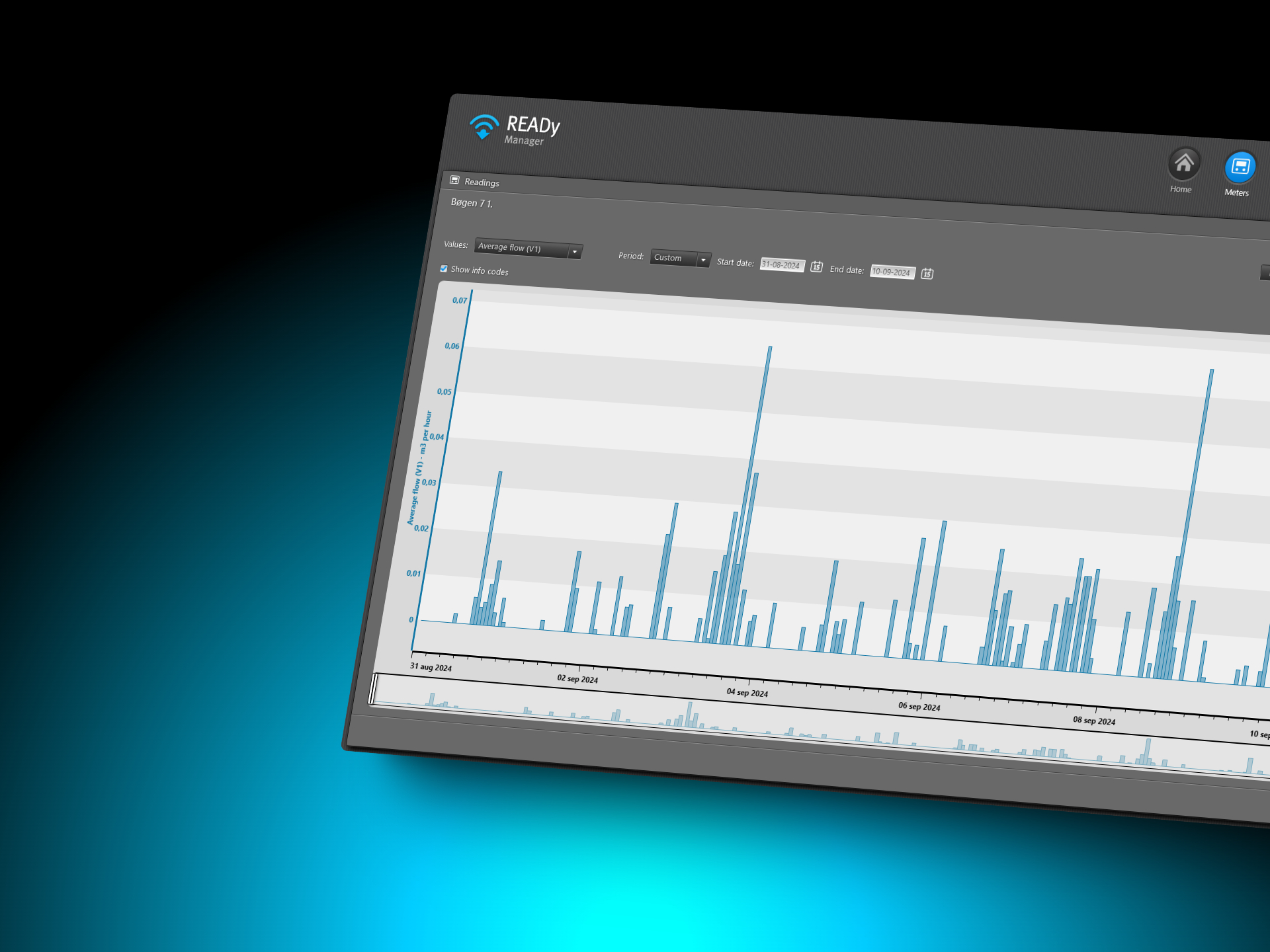Click the Readings tab label
The width and height of the screenshot is (1270, 952).
point(482,182)
